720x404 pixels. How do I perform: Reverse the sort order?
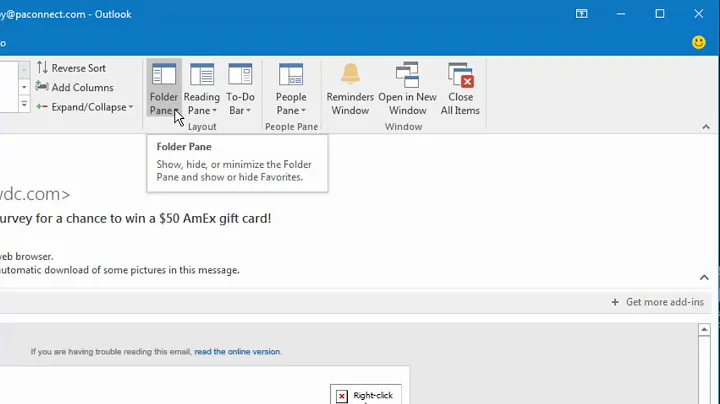point(71,68)
